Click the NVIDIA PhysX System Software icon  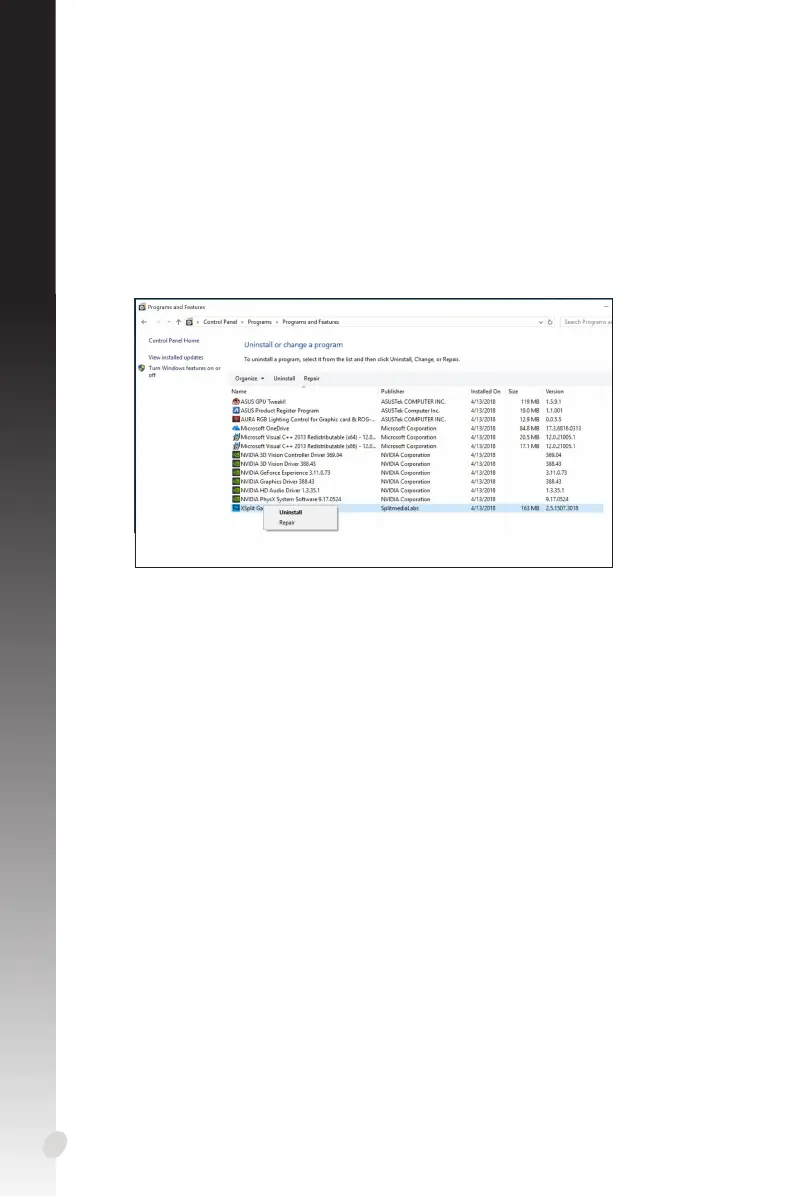[x=236, y=499]
